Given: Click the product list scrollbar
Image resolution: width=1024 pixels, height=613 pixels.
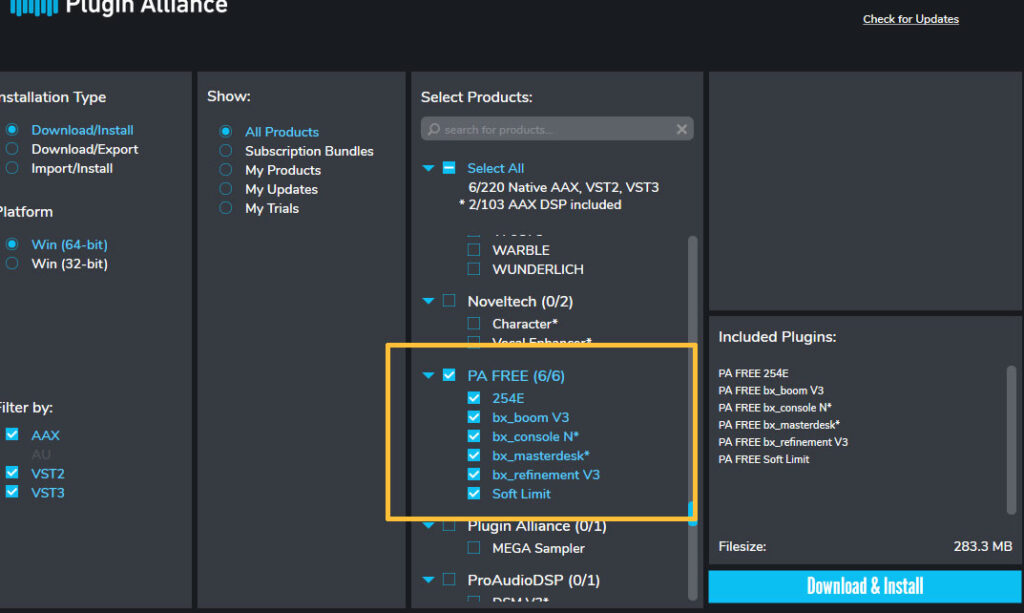Looking at the screenshot, I should coord(692,418).
